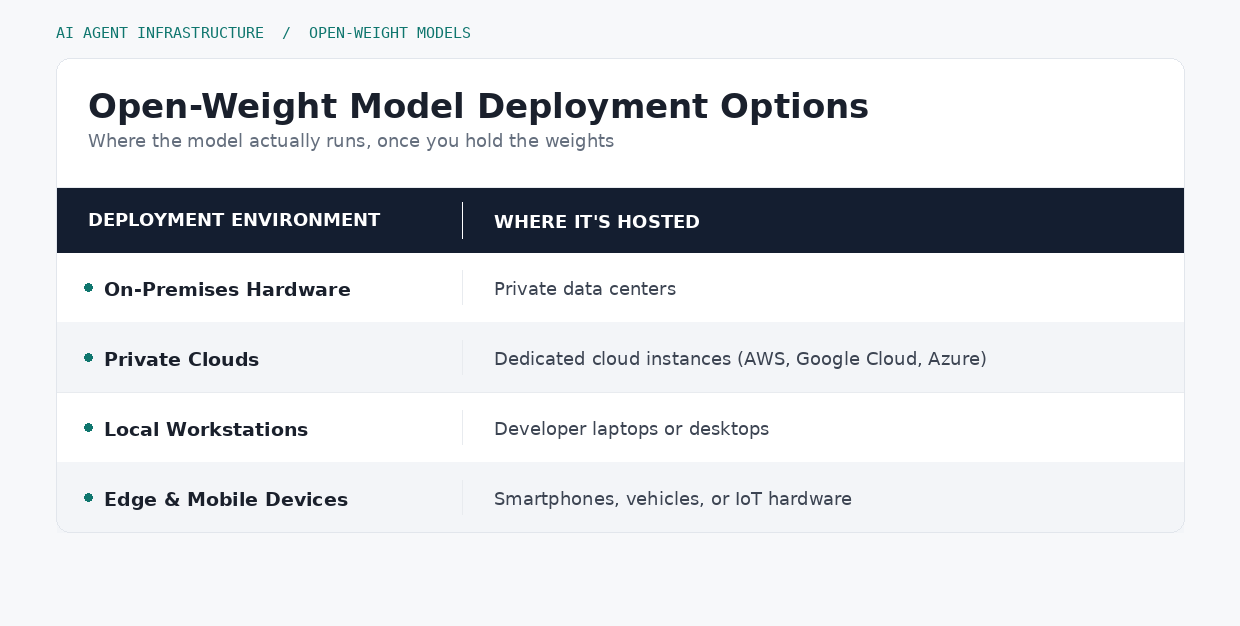Select the 'Dedicated cloud instances' cell
Image resolution: width=1240 pixels, height=626 pixels.
tap(740, 359)
